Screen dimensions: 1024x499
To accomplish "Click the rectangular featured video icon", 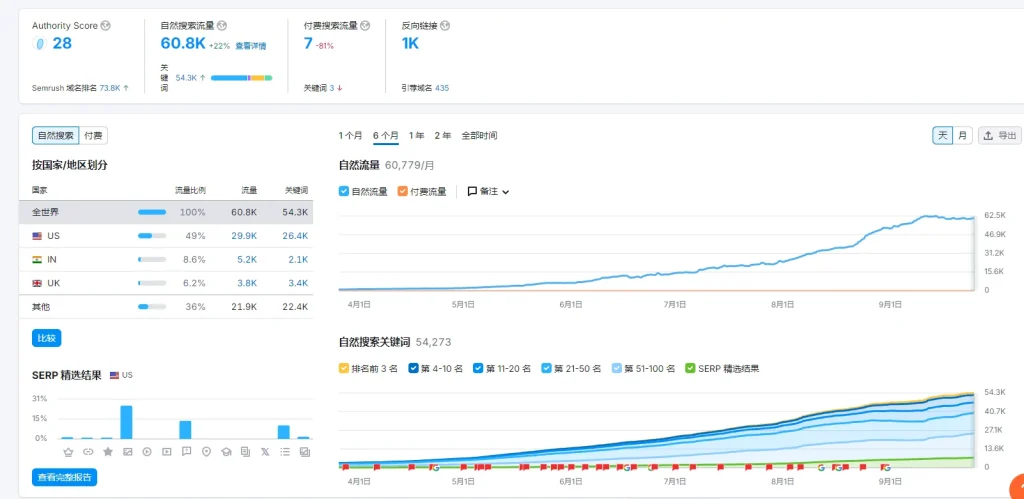I will 167,451.
